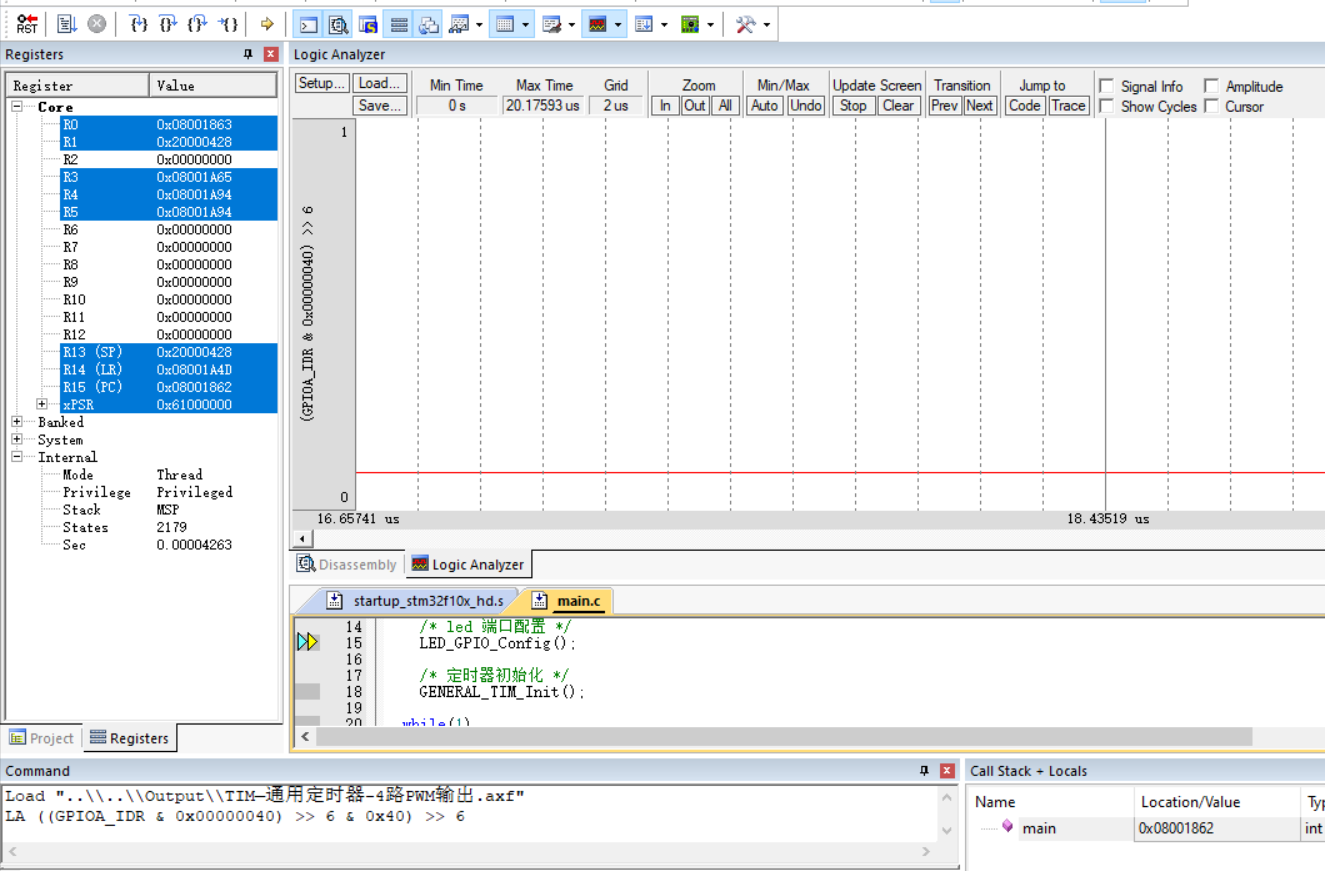Check the Amplitude option in Logic Analyzer
The height and width of the screenshot is (871, 1325).
tap(1211, 86)
